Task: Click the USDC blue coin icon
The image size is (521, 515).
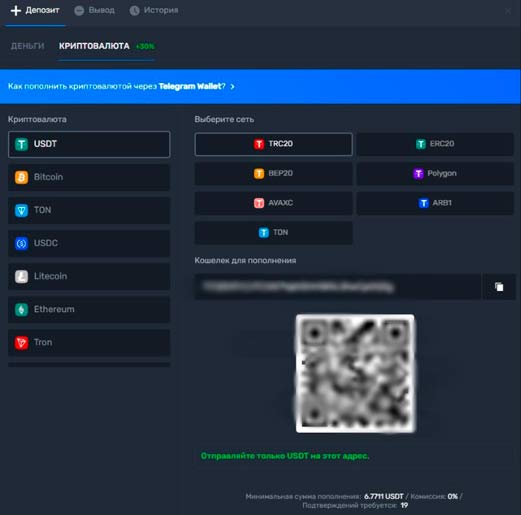Action: [21, 243]
